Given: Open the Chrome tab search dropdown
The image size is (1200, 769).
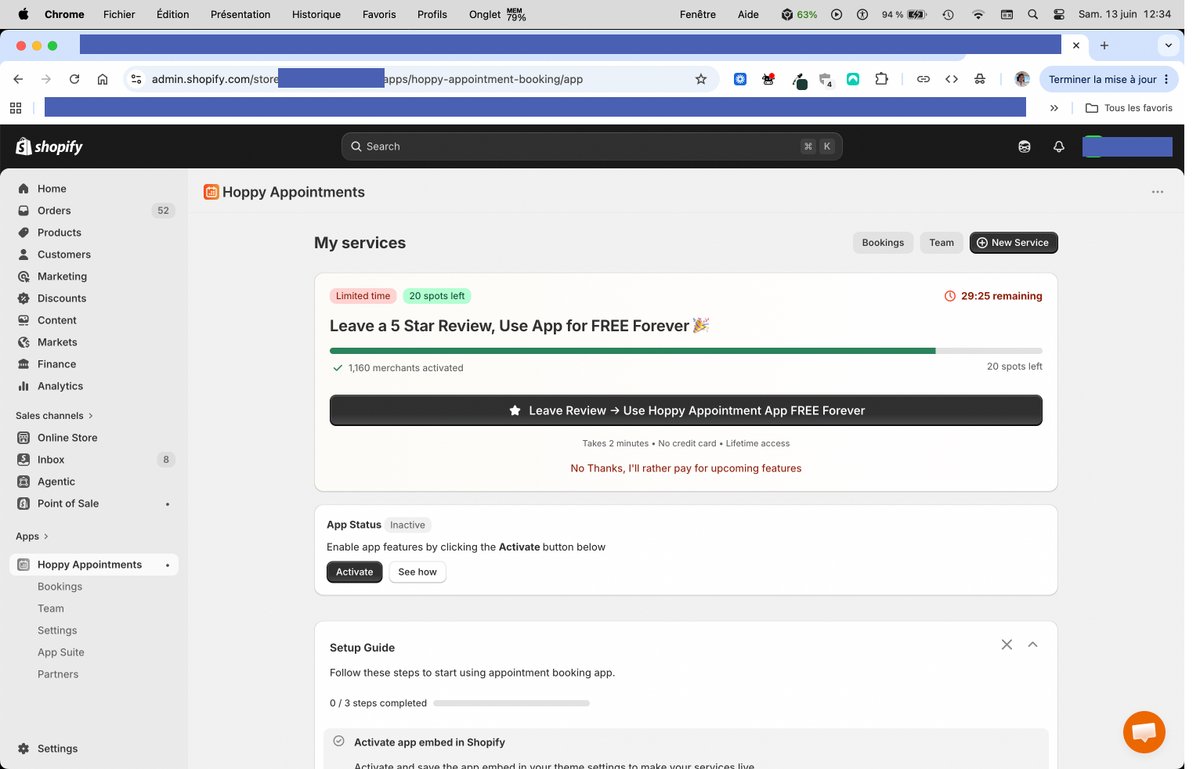Looking at the screenshot, I should 1168,45.
